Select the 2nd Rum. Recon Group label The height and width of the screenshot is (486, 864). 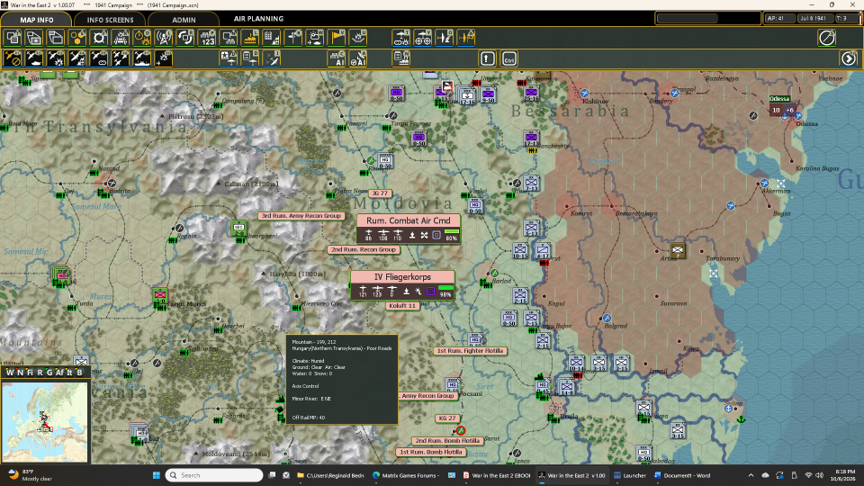tap(364, 250)
